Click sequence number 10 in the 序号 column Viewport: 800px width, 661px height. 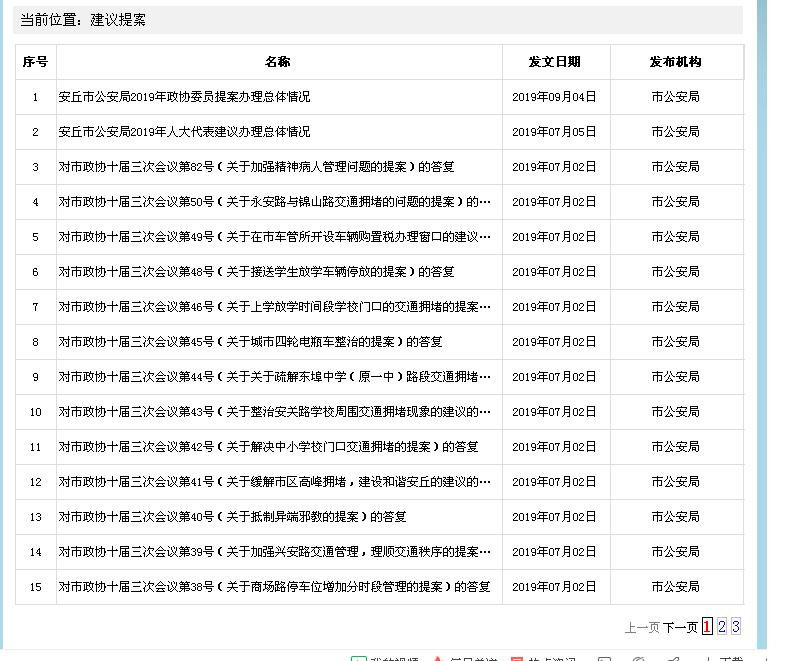click(35, 412)
